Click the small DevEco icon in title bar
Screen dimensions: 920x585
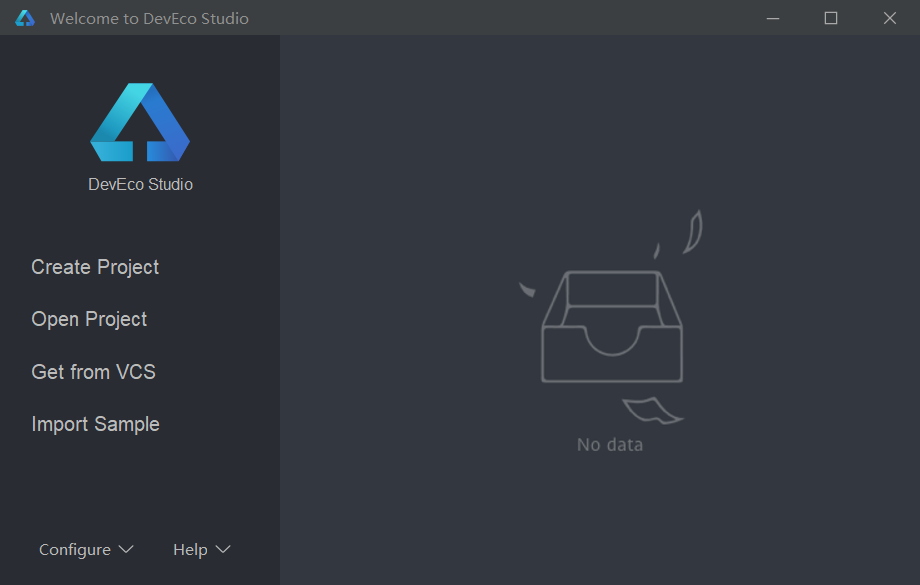coord(25,18)
